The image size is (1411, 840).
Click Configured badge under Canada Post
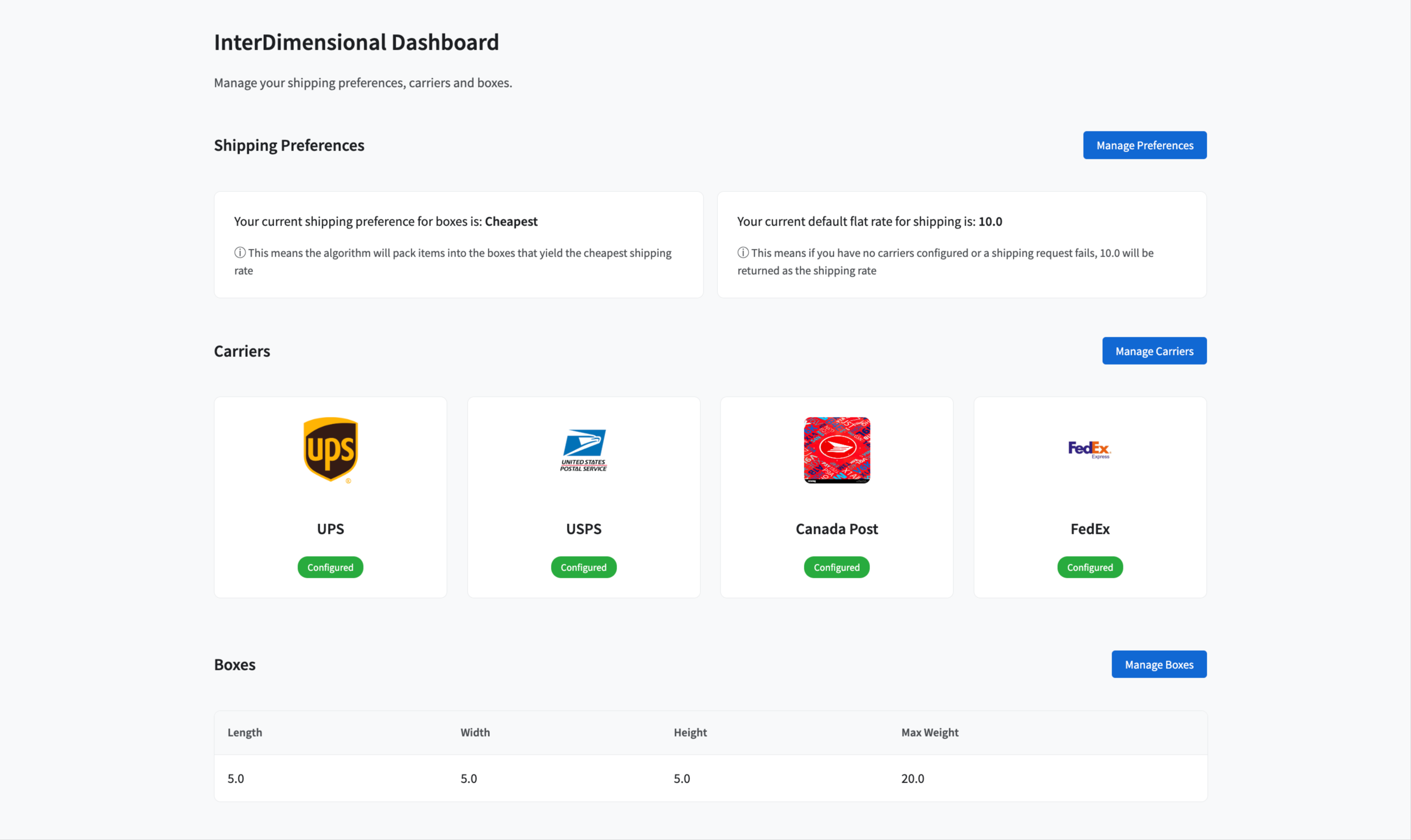[x=836, y=567]
